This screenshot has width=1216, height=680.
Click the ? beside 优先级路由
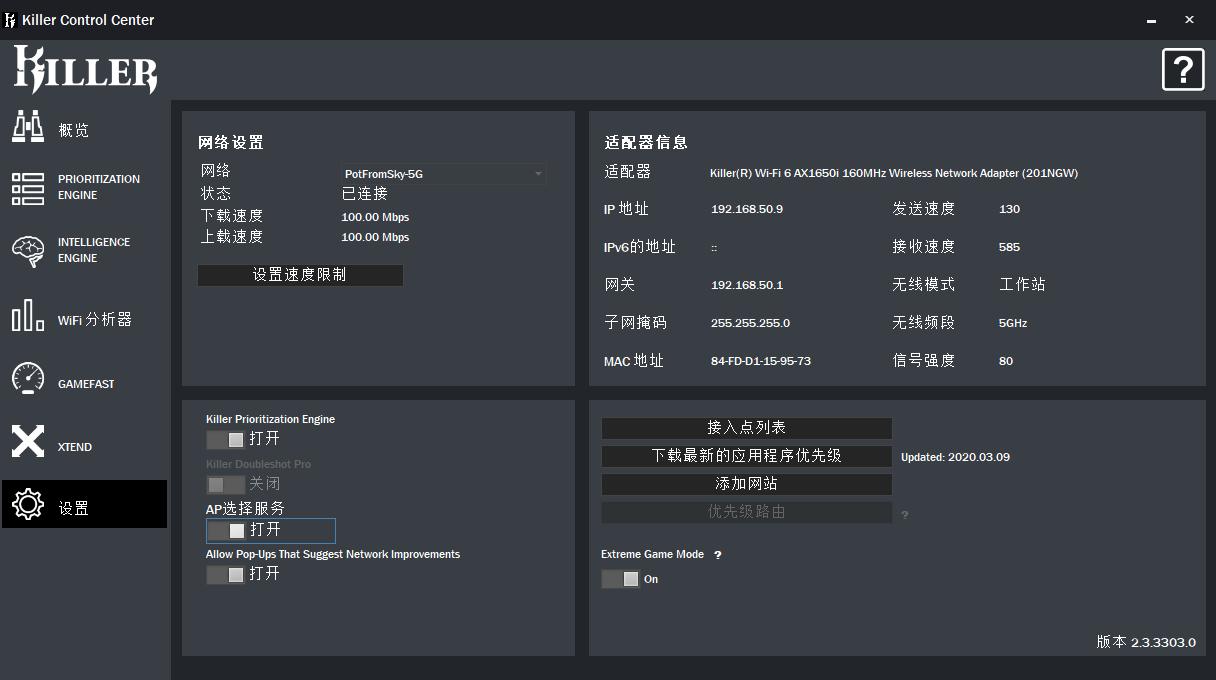(x=905, y=512)
